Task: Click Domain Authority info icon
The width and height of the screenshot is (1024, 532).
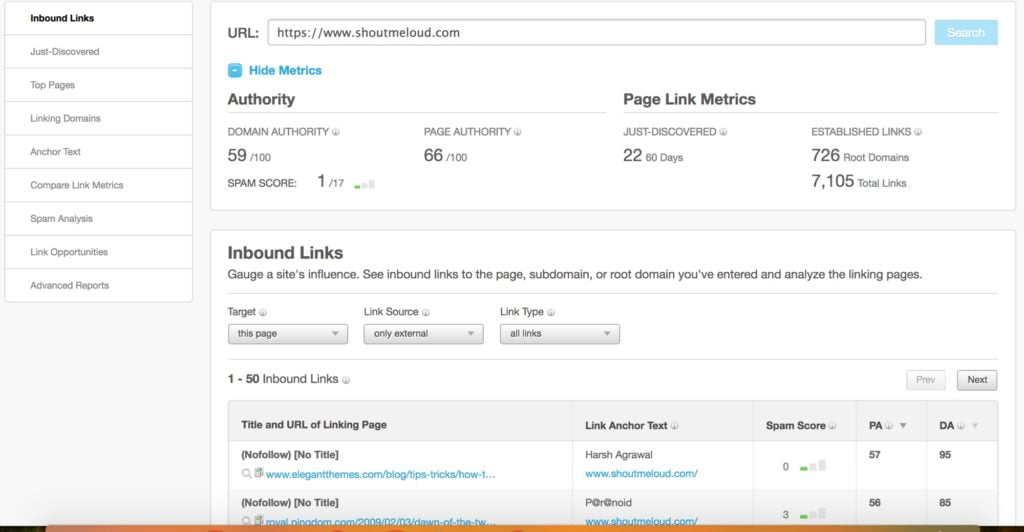Action: coord(336,132)
